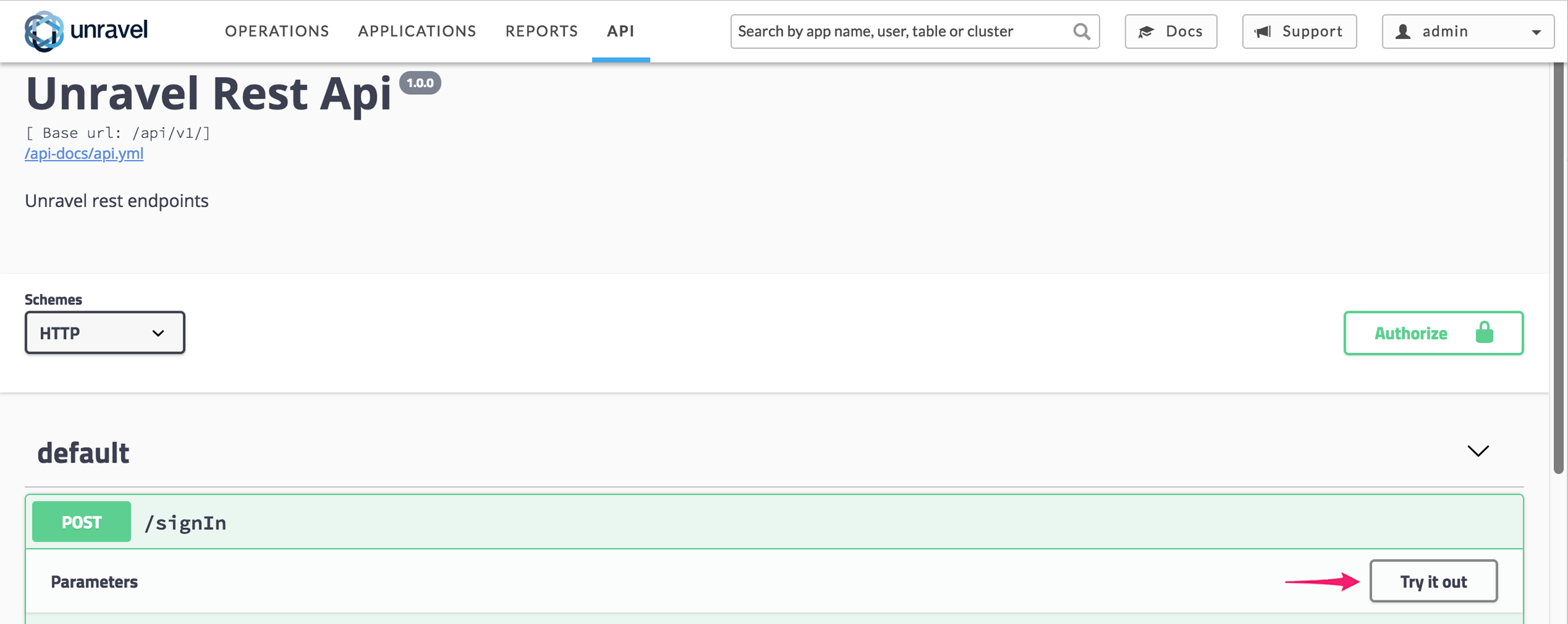Screen dimensions: 1568x624
Task: Click the default section heading
Action: click(x=83, y=453)
